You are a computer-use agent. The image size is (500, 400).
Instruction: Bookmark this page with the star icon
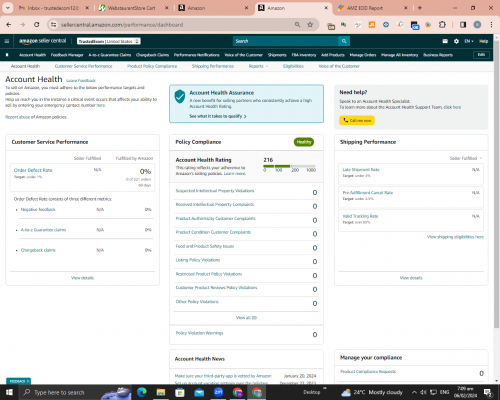coord(310,25)
